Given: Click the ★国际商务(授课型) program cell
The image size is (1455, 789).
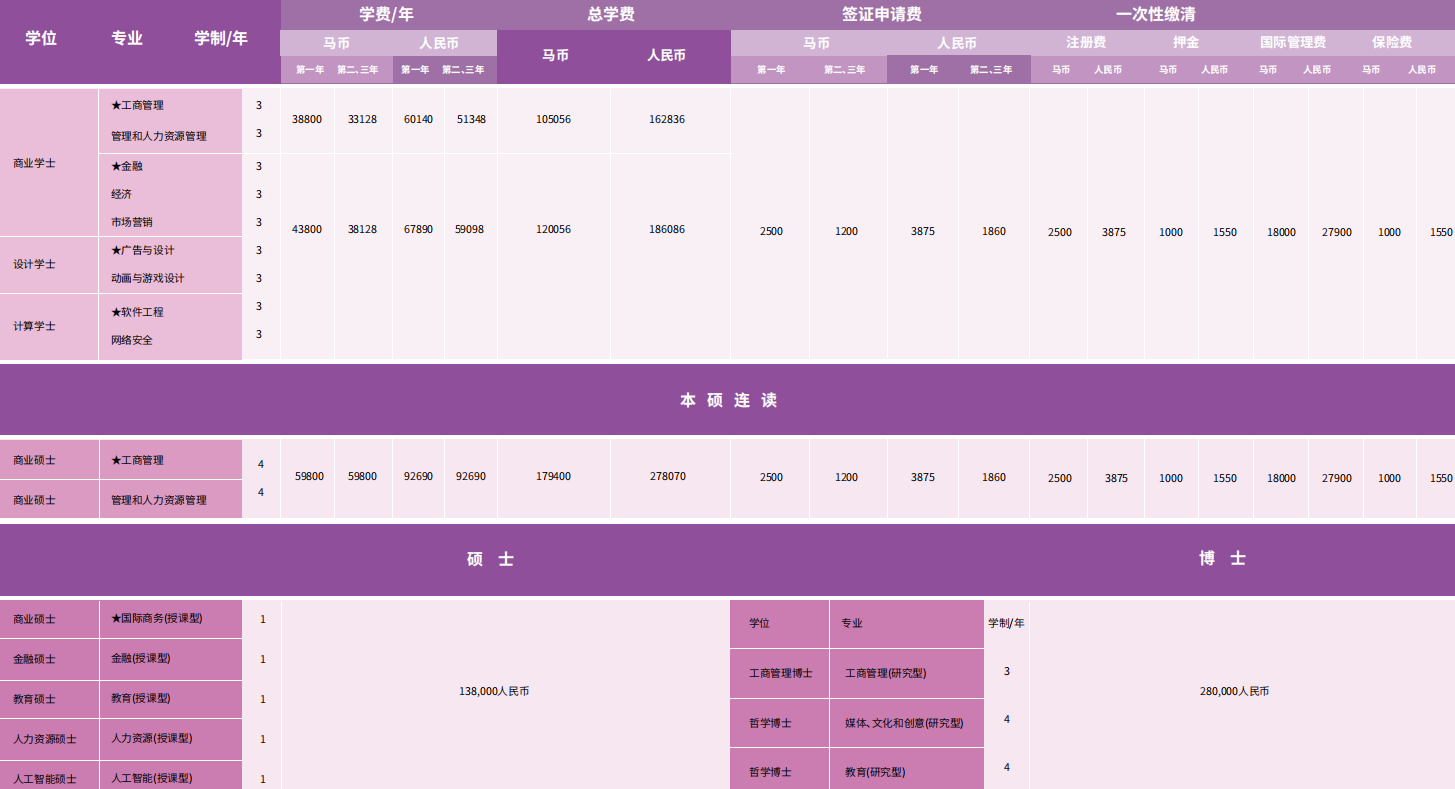Looking at the screenshot, I should (157, 618).
